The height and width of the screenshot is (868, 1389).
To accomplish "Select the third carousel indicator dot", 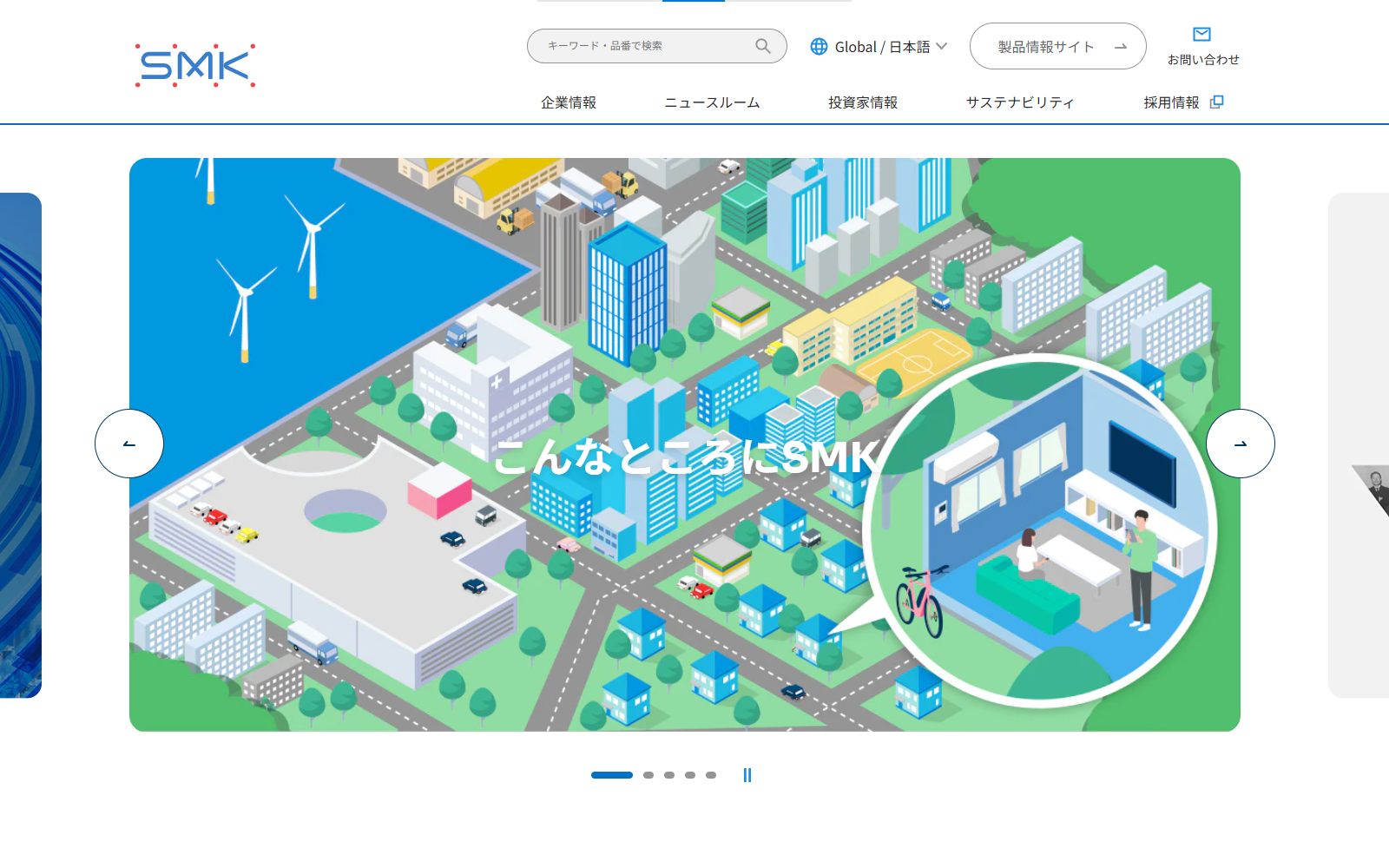I will 669,775.
